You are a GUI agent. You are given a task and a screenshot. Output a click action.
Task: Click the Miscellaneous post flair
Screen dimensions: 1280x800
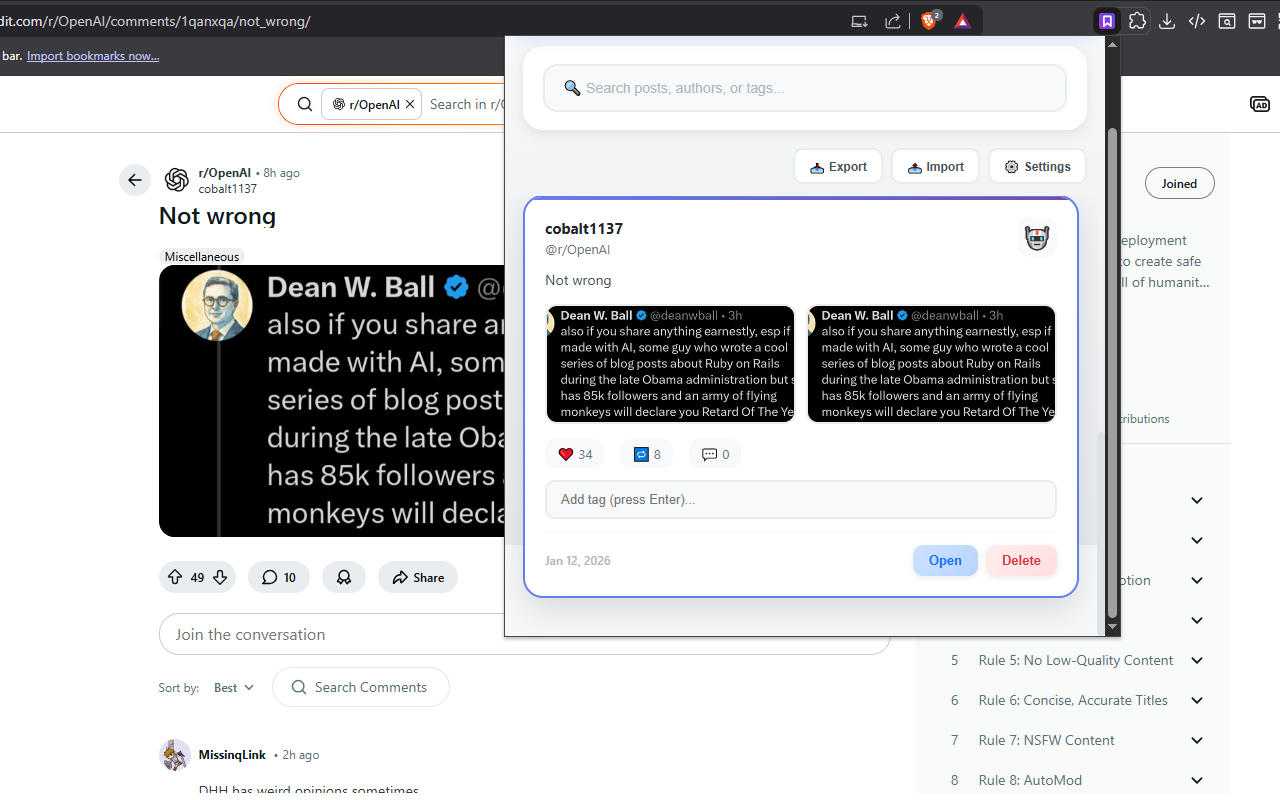point(202,256)
